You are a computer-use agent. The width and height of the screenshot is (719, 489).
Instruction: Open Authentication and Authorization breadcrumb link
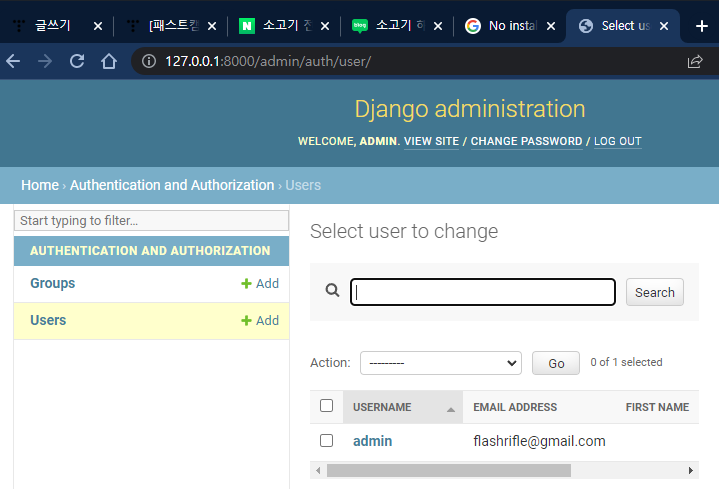coord(172,185)
